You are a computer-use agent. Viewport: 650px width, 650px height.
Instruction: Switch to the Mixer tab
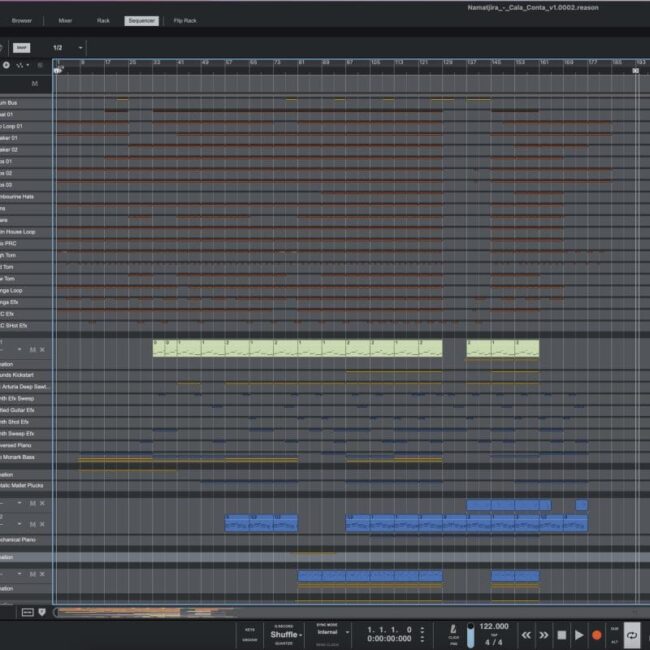(65, 20)
